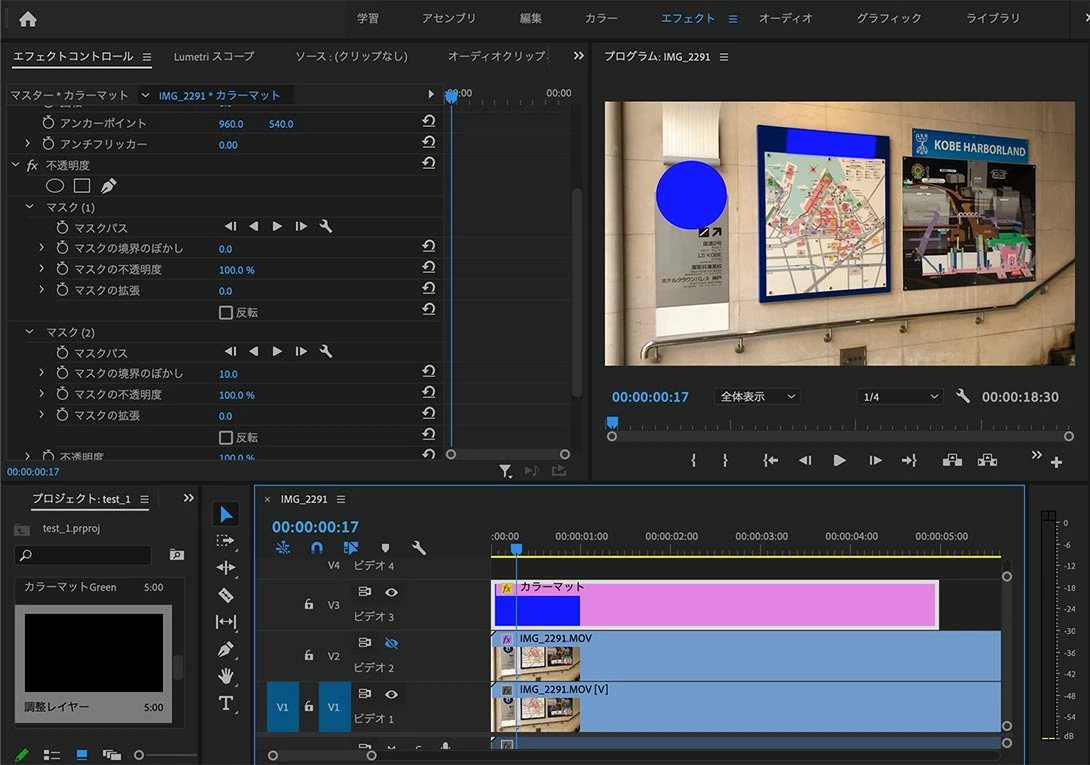The image size is (1090, 765).
Task: Click the project search field
Action: tap(83, 555)
